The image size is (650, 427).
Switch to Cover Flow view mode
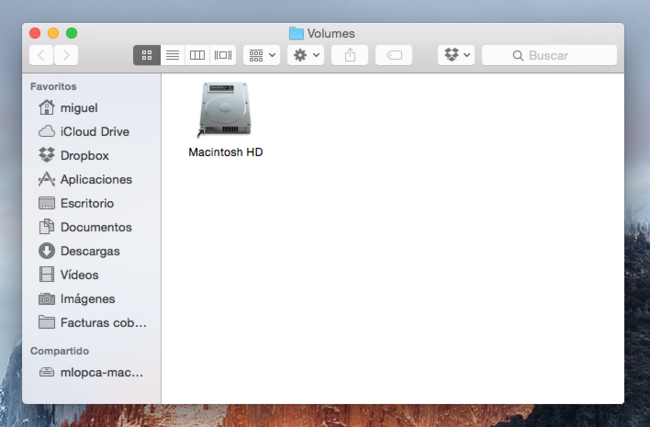(x=223, y=55)
